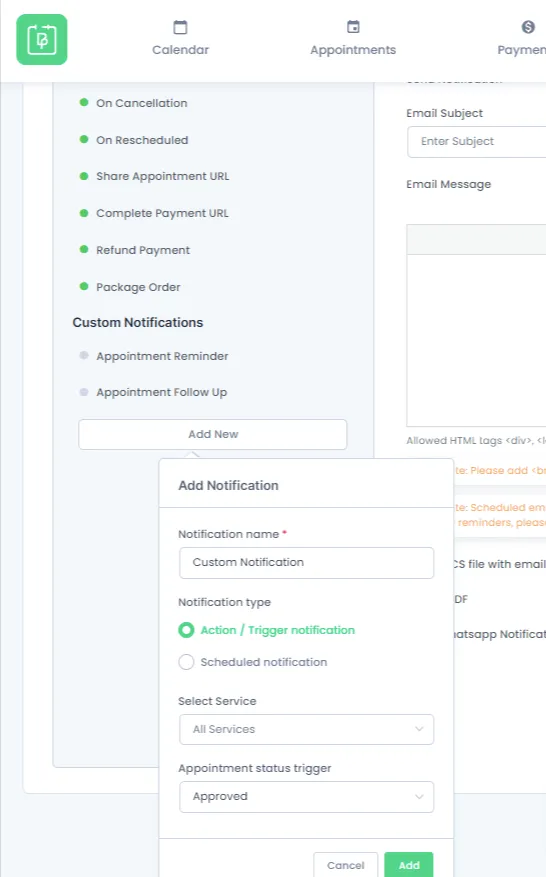
Task: Expand Select Service chevron arrow
Action: pos(419,729)
